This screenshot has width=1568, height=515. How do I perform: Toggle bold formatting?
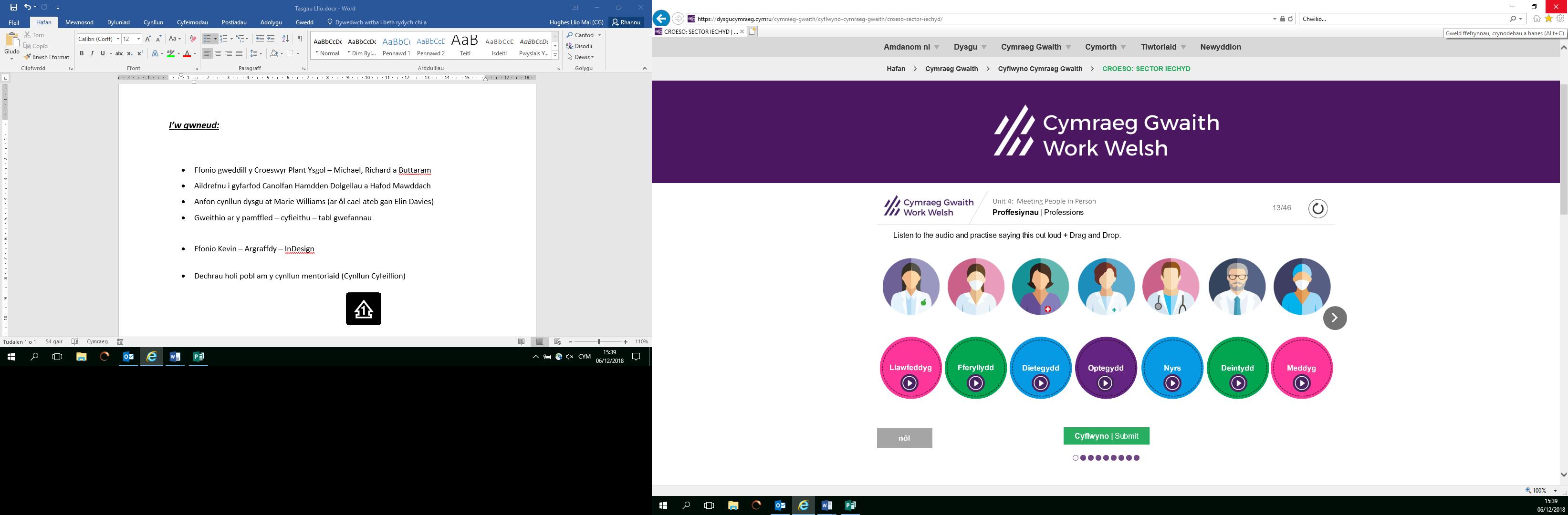coord(82,54)
